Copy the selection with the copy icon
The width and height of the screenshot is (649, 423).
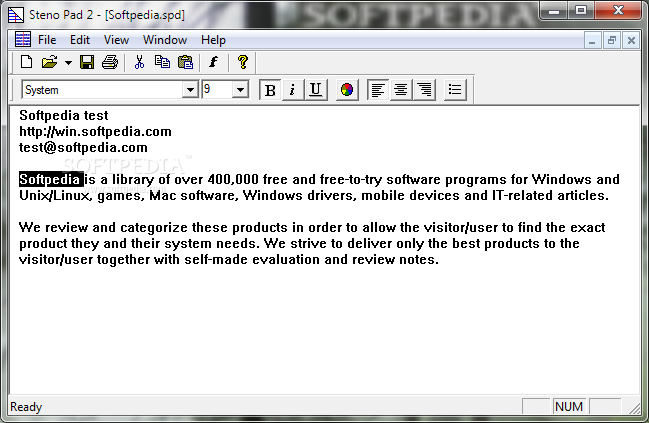(162, 62)
